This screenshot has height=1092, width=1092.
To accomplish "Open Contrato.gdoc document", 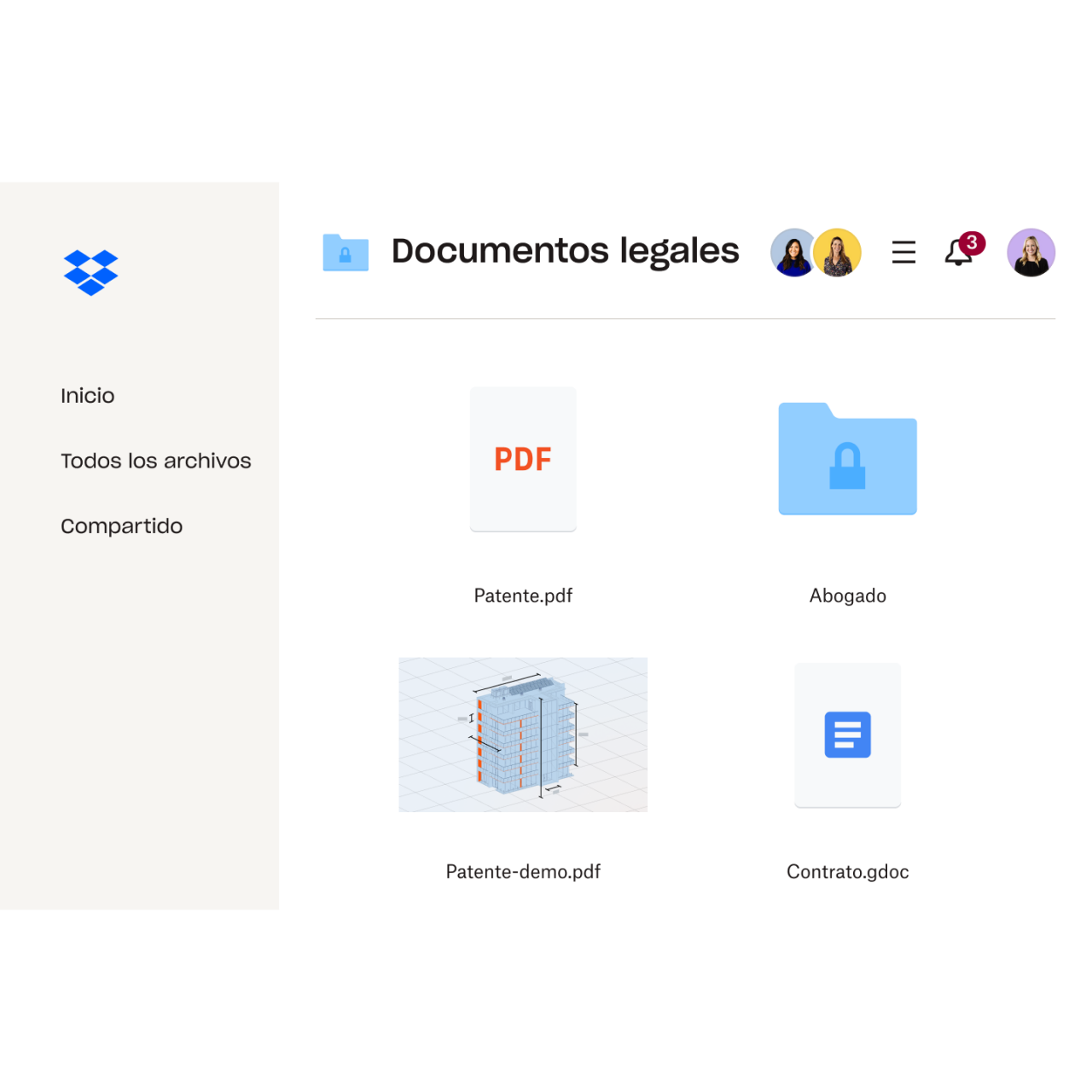I will (847, 871).
